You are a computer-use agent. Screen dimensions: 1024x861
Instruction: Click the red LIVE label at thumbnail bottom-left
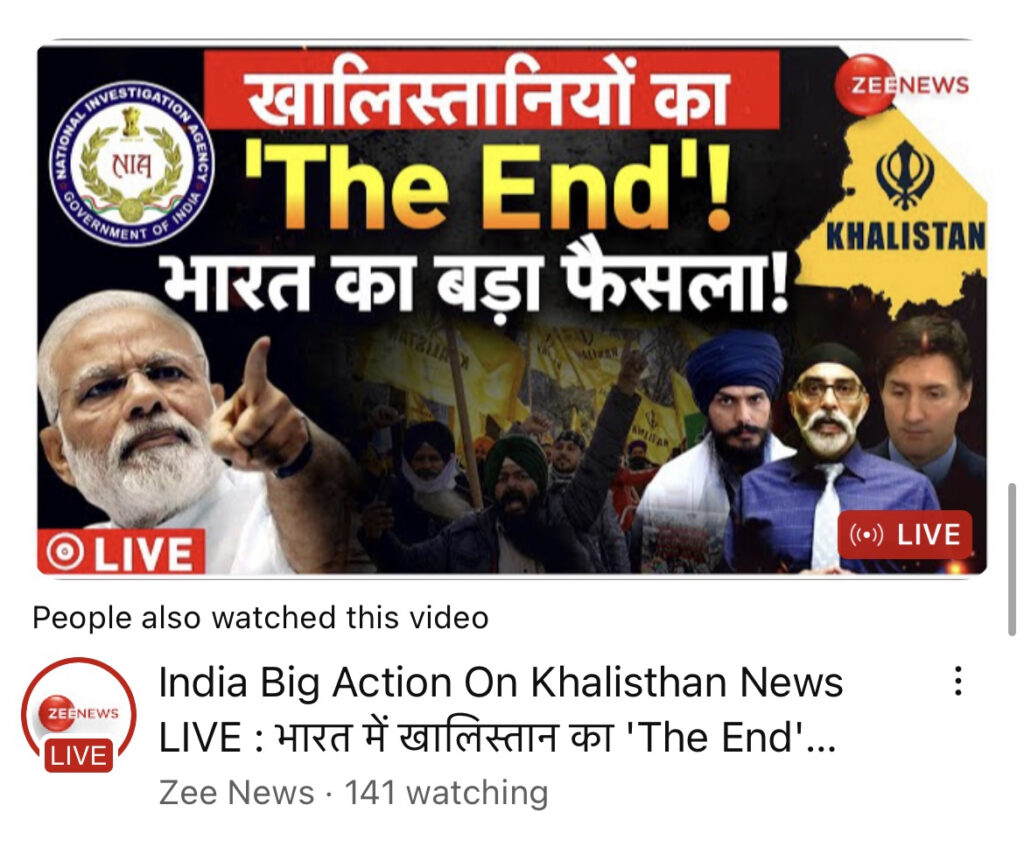pyautogui.click(x=121, y=553)
